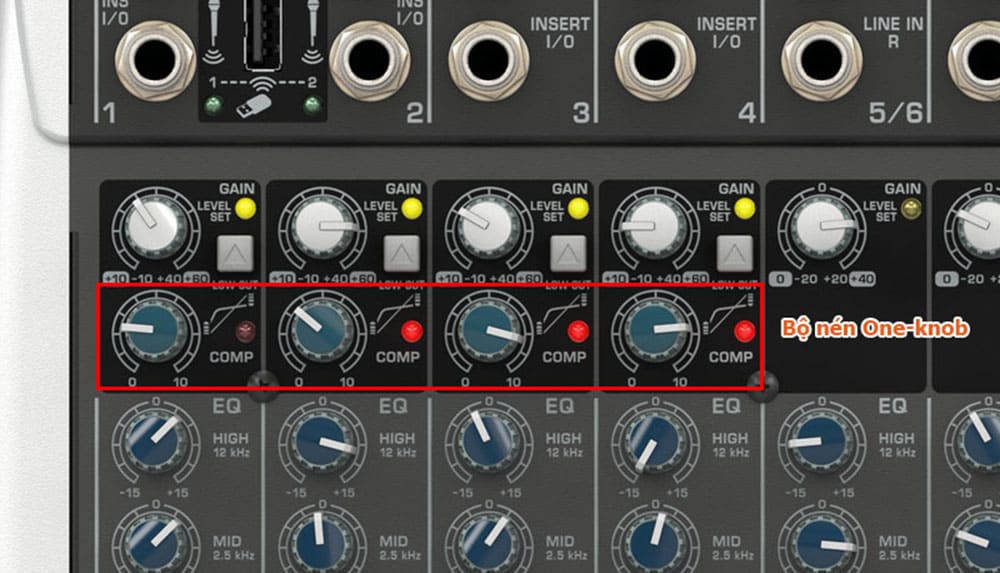Click channel 2 compression curve icon
Screen dimensions: 1000x573
tap(395, 314)
